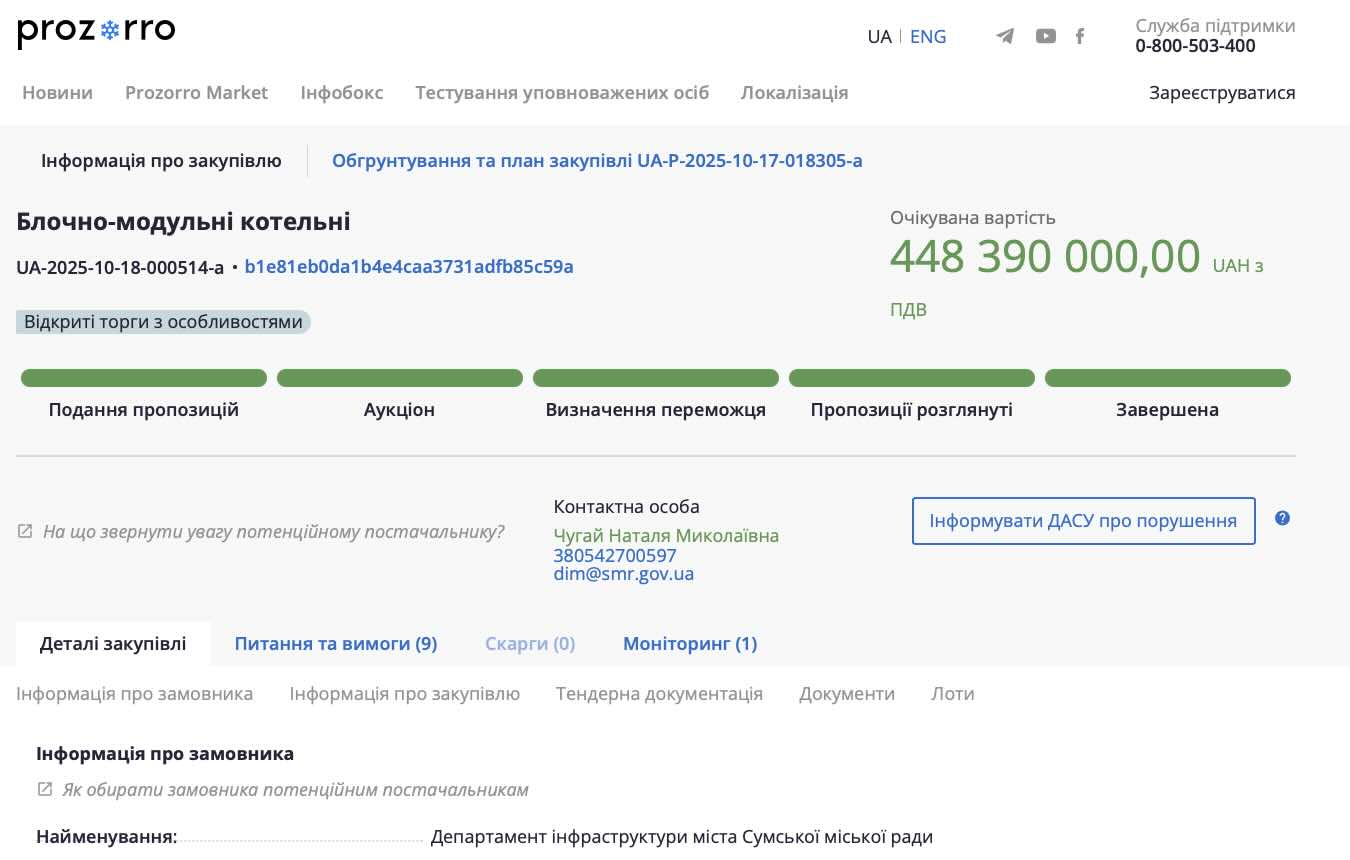The image size is (1350, 860).
Task: Jump to Тендерна документація section anchor
Action: pos(659,694)
